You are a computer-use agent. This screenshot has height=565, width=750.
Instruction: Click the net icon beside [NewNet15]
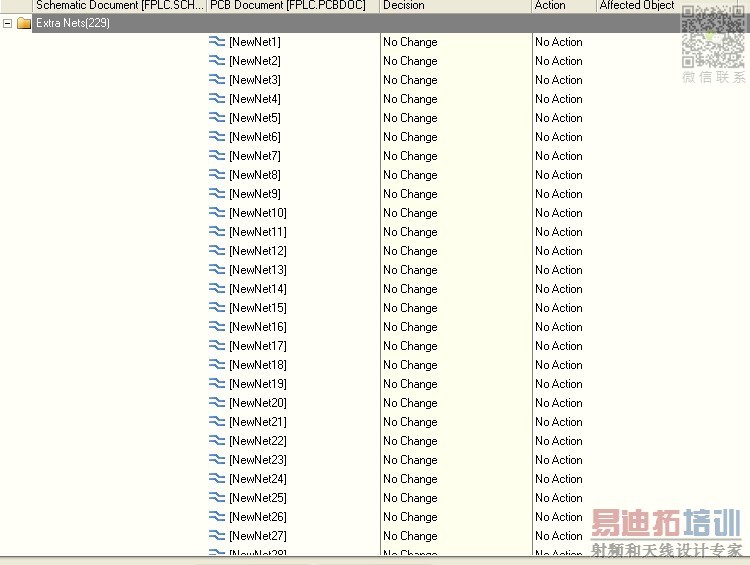(217, 308)
